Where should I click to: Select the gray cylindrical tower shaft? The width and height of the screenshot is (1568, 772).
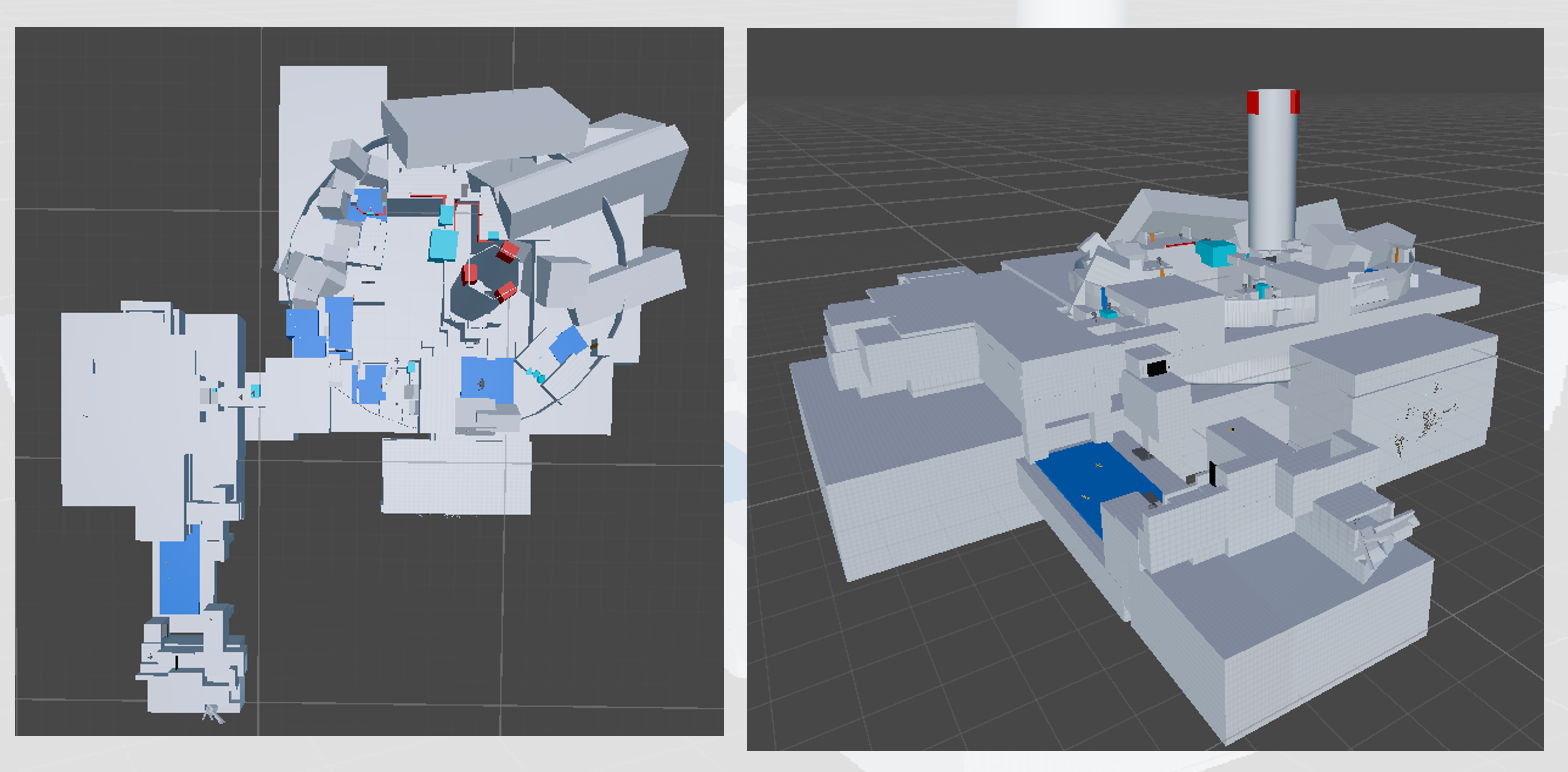(x=1271, y=180)
